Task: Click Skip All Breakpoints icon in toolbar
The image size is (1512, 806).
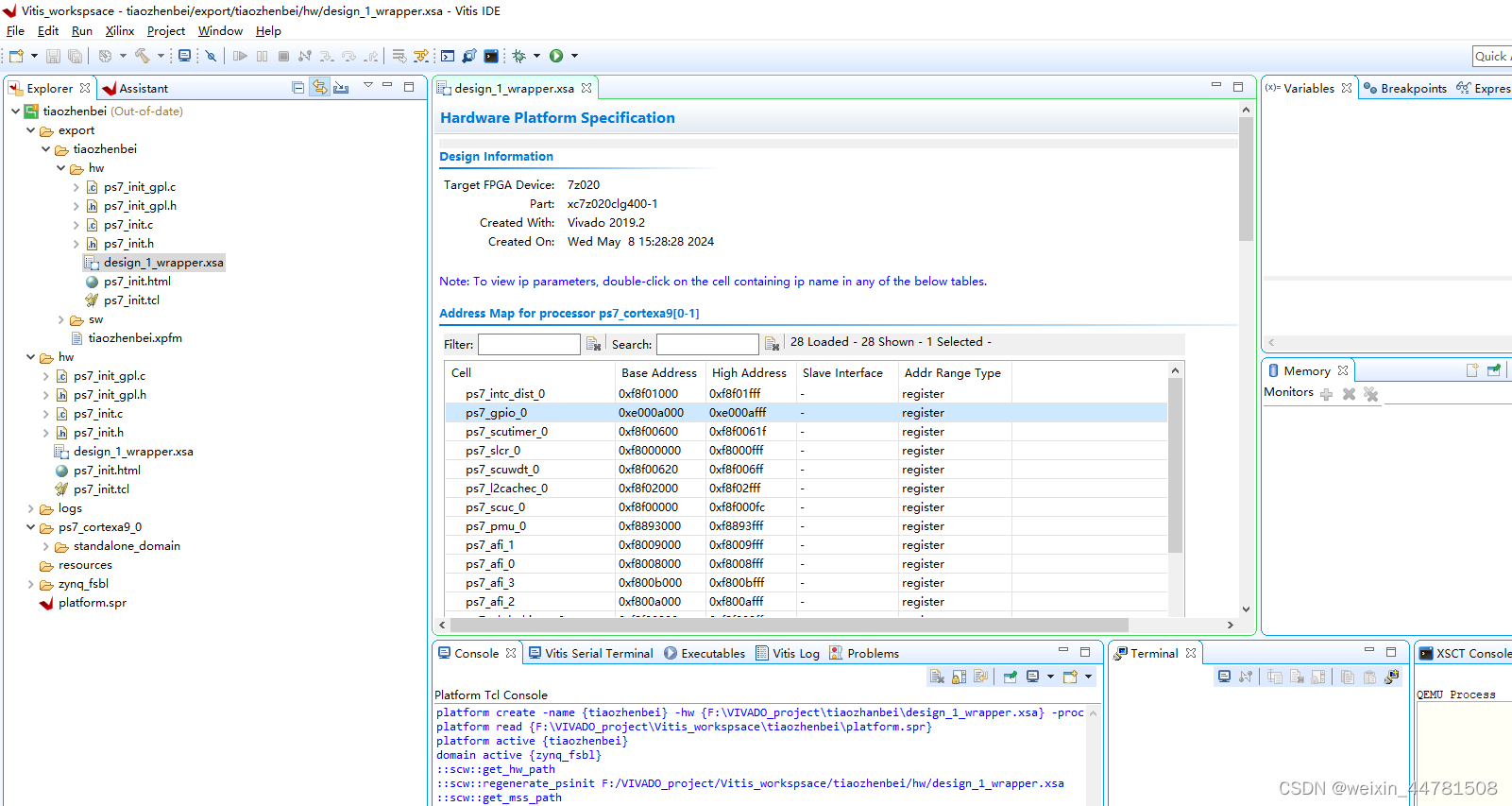Action: [x=211, y=57]
